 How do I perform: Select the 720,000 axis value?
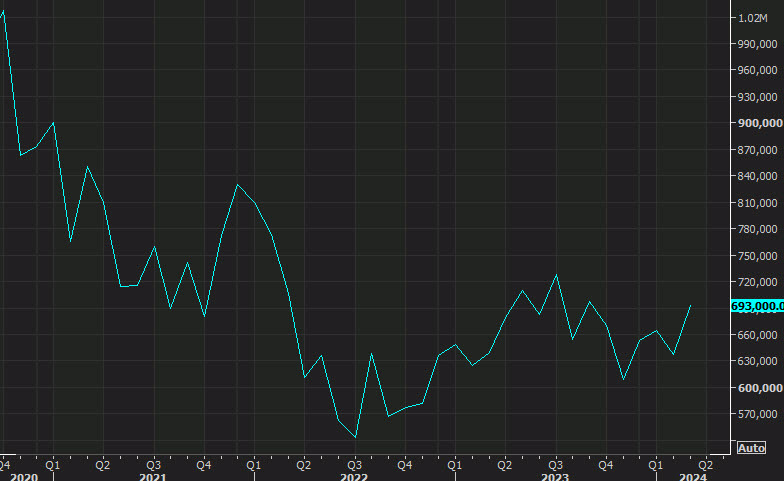point(757,282)
